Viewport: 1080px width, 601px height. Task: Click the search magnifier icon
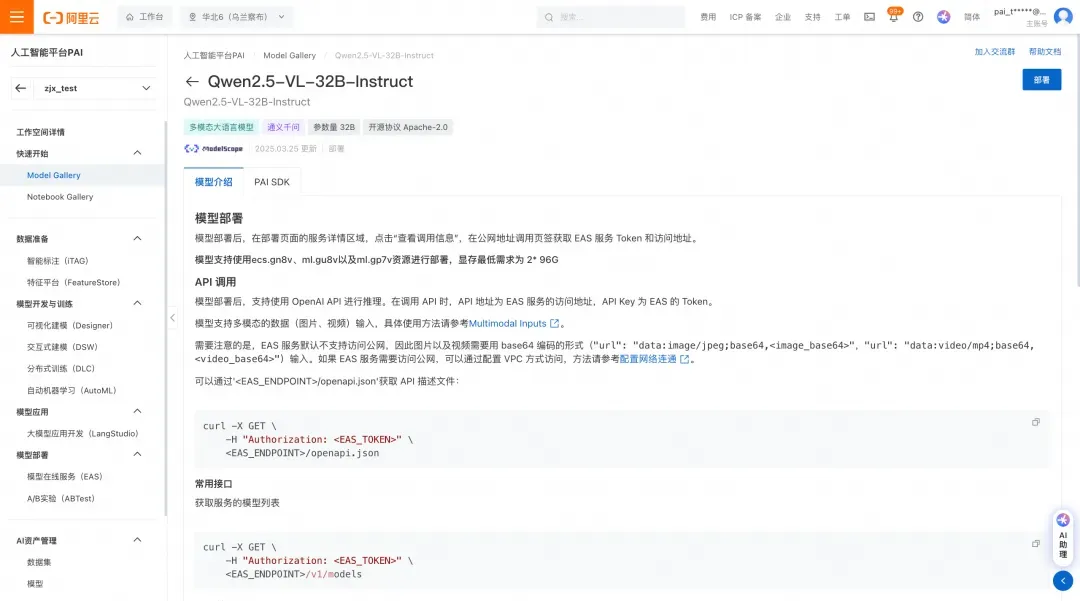(x=549, y=17)
